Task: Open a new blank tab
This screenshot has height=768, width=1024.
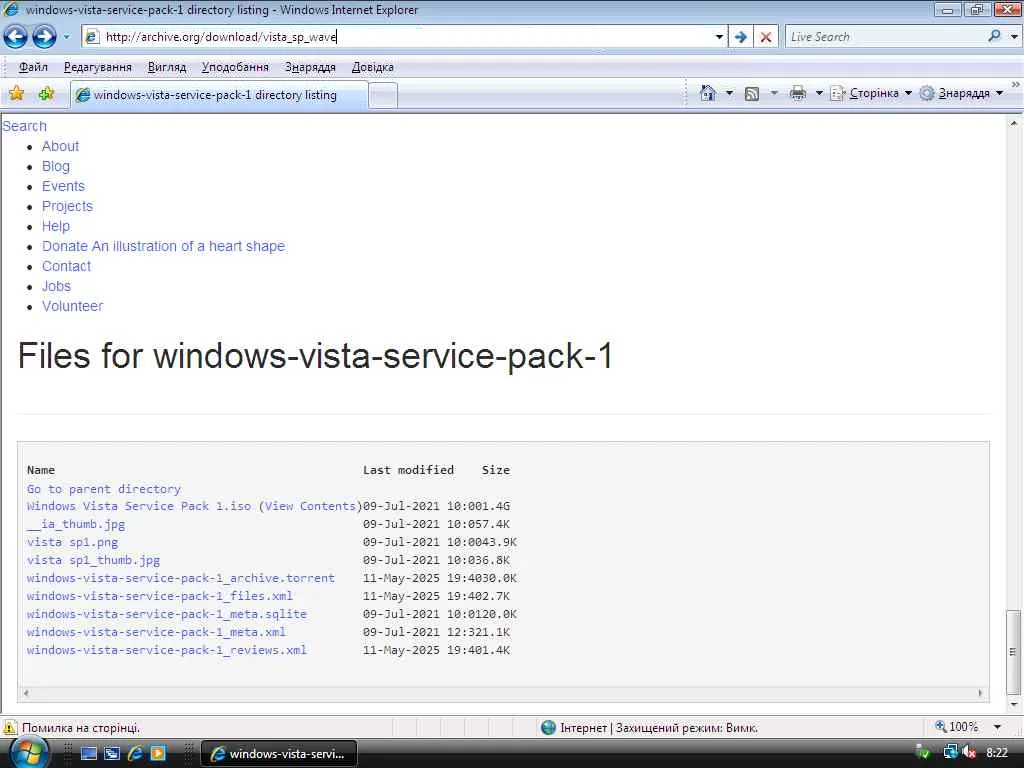Action: [383, 96]
